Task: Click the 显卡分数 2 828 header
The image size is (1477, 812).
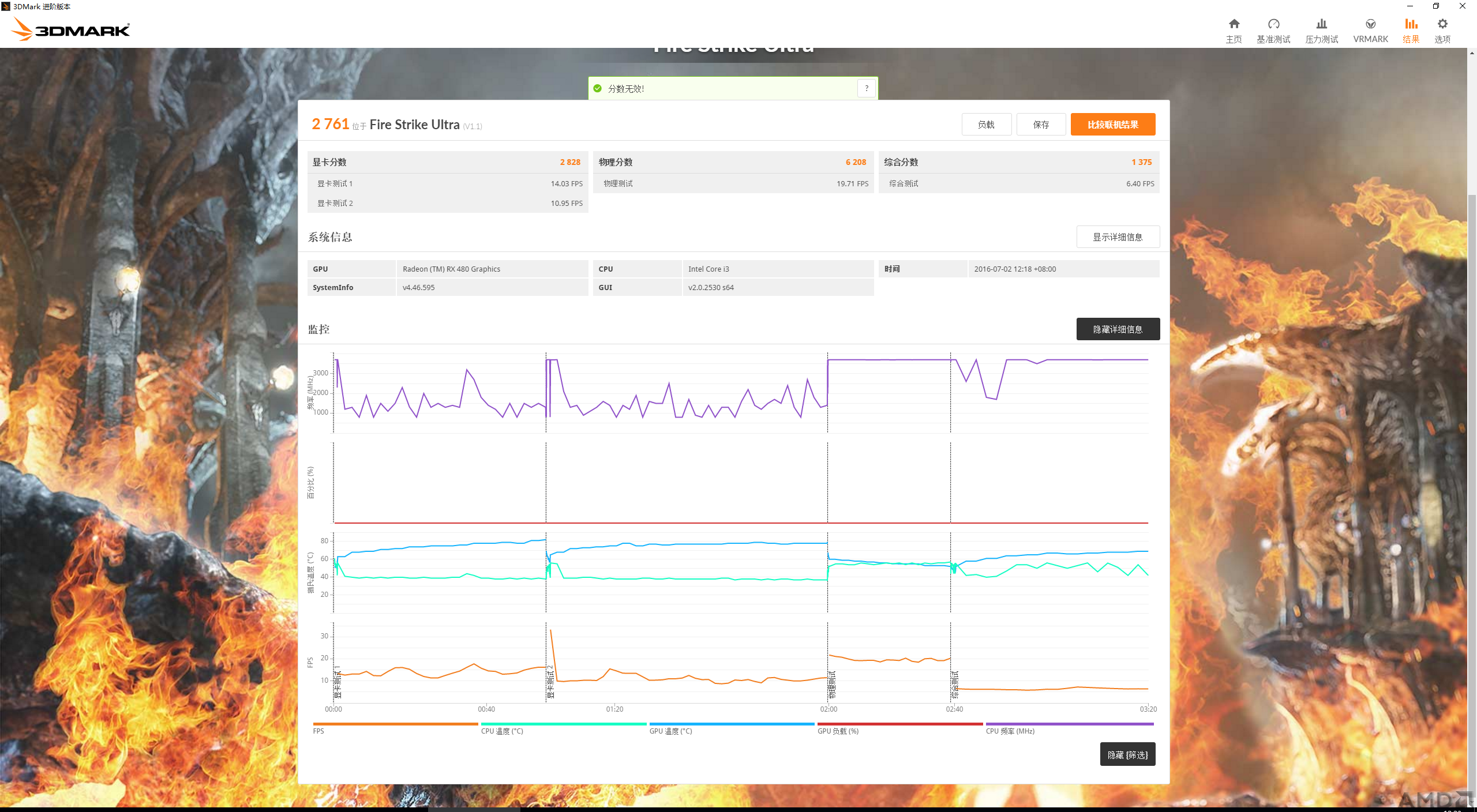Action: click(448, 162)
